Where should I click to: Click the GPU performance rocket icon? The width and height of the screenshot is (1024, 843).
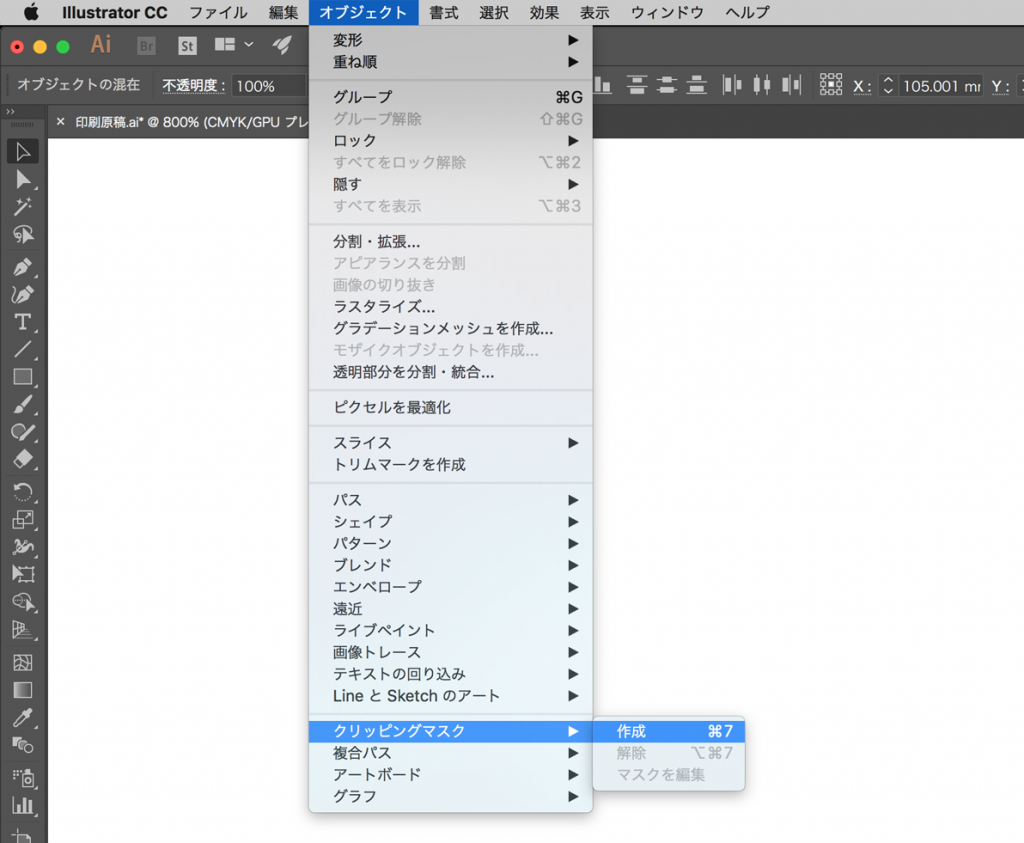[282, 45]
